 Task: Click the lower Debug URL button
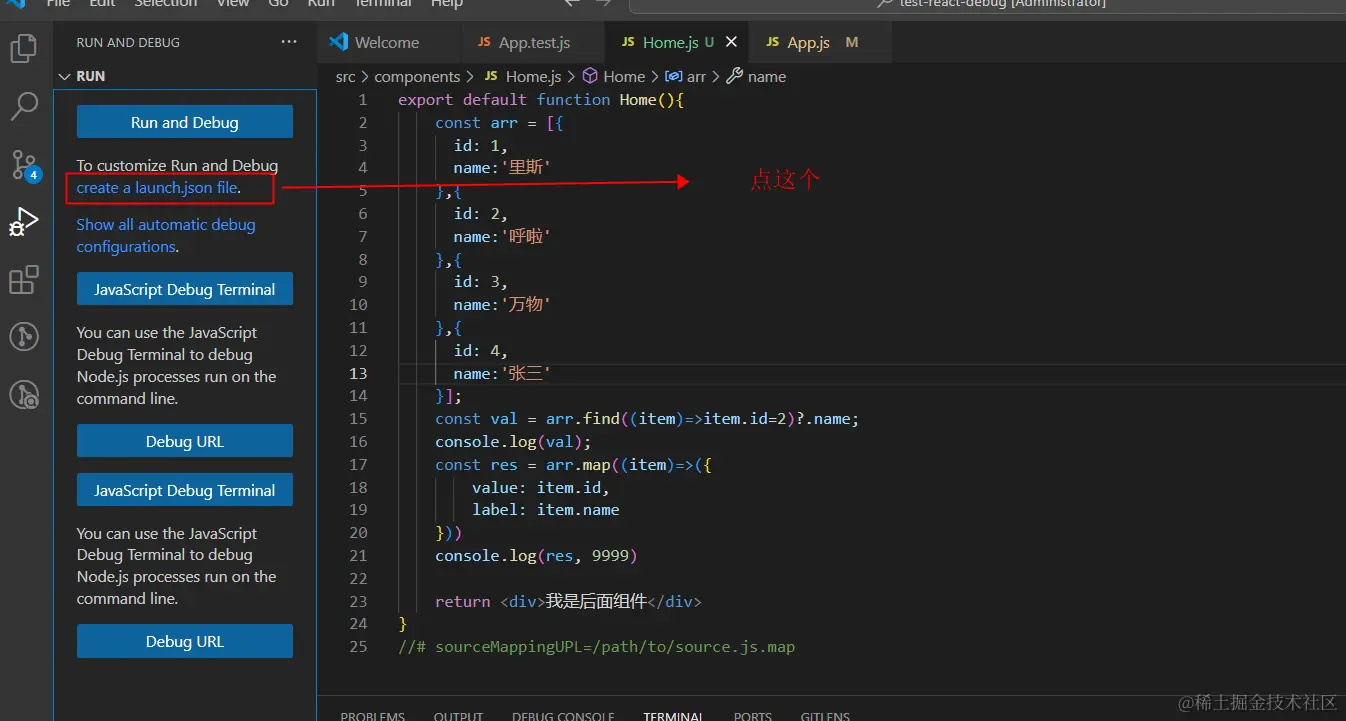(185, 641)
